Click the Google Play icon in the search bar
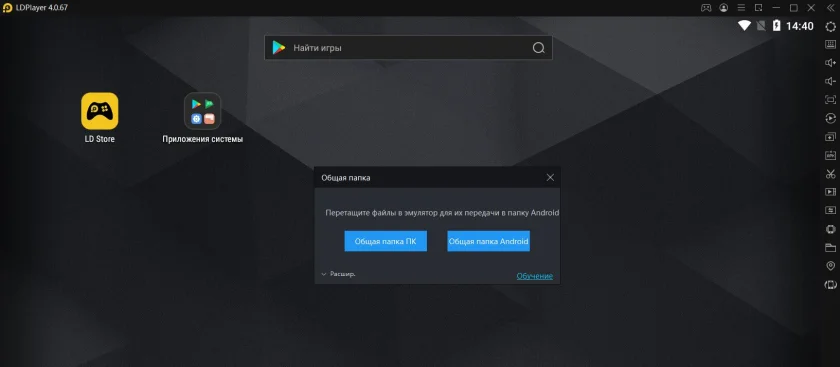Image resolution: width=840 pixels, height=367 pixels. [x=279, y=48]
